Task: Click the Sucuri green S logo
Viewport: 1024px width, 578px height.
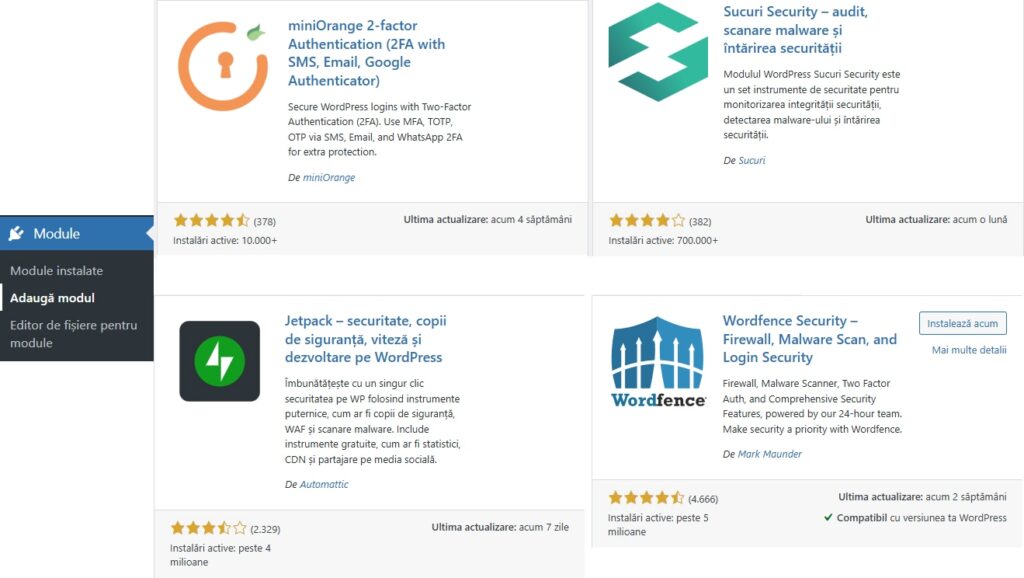Action: tap(658, 52)
